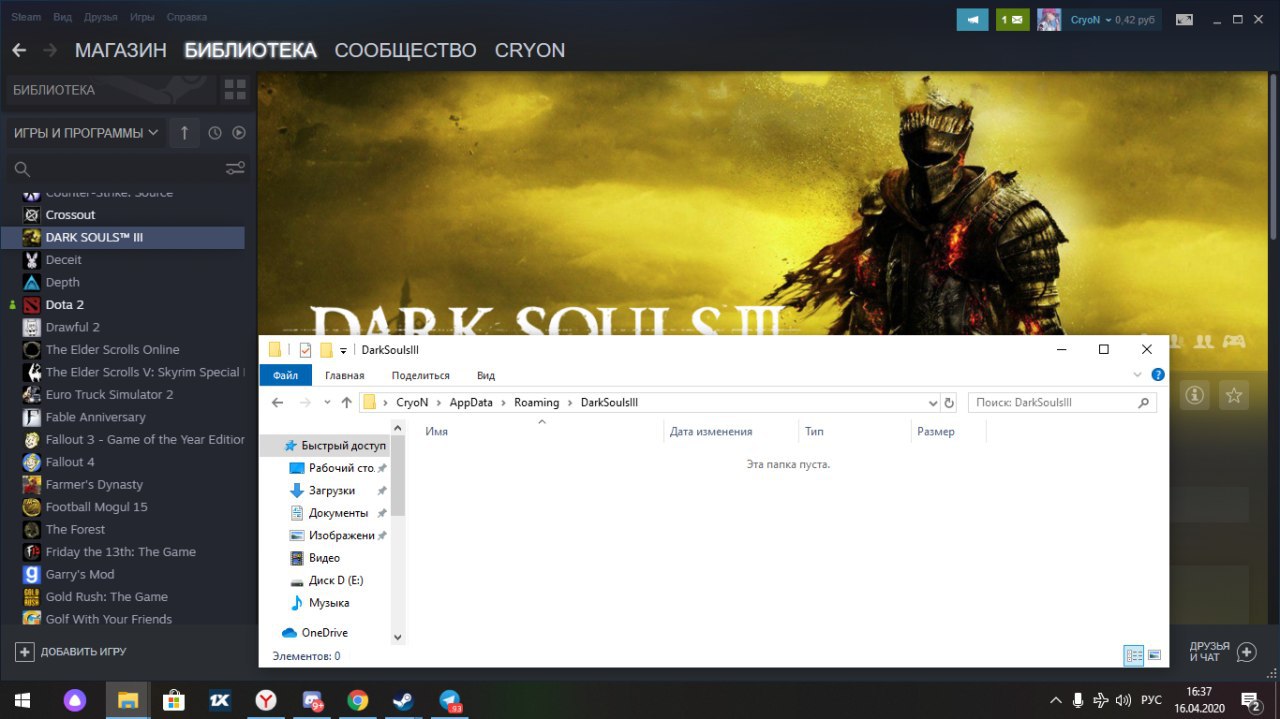This screenshot has width=1280, height=719.
Task: Click the Поиск: DarkSoulsIII search box
Action: click(1062, 402)
